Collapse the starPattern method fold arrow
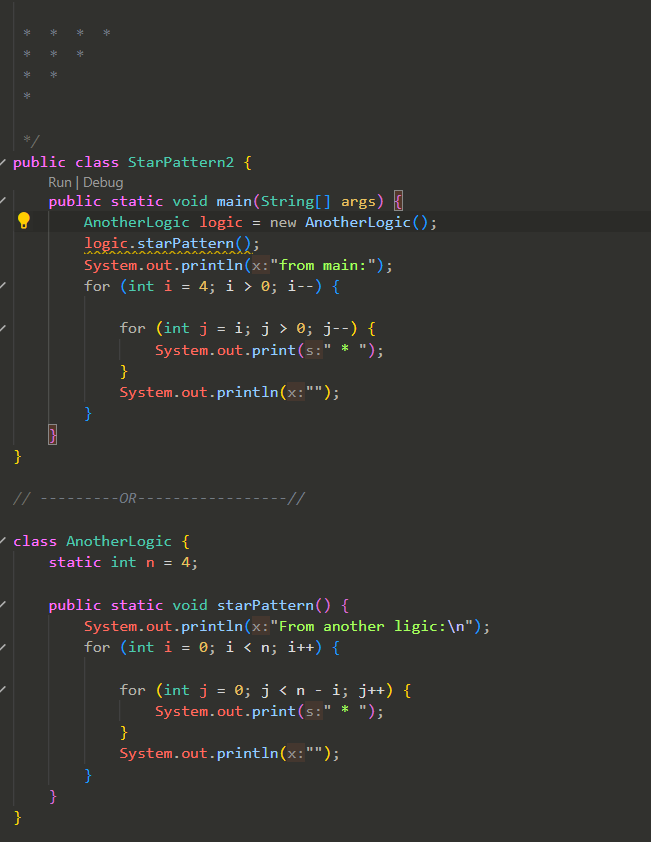The image size is (651, 842). pyautogui.click(x=3, y=605)
